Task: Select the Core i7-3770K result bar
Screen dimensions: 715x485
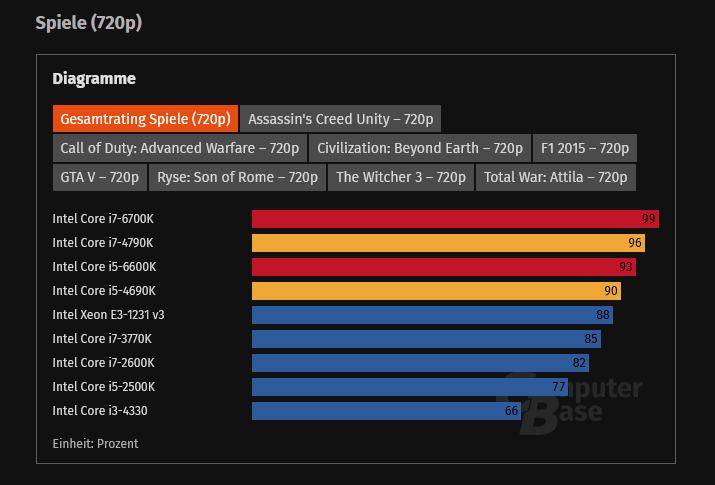Action: 426,339
